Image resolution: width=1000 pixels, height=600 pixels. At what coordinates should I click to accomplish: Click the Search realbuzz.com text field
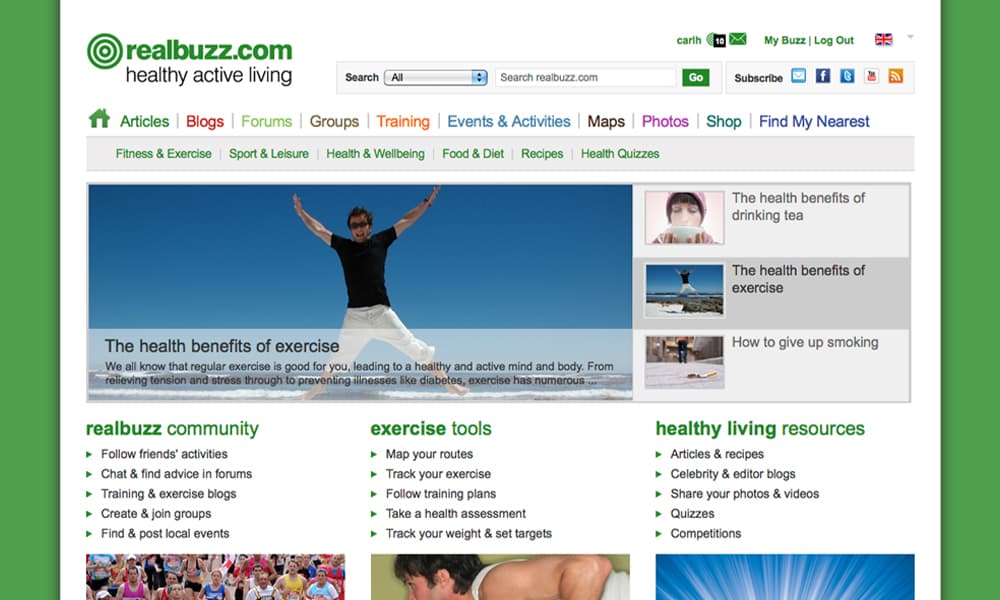[x=585, y=77]
